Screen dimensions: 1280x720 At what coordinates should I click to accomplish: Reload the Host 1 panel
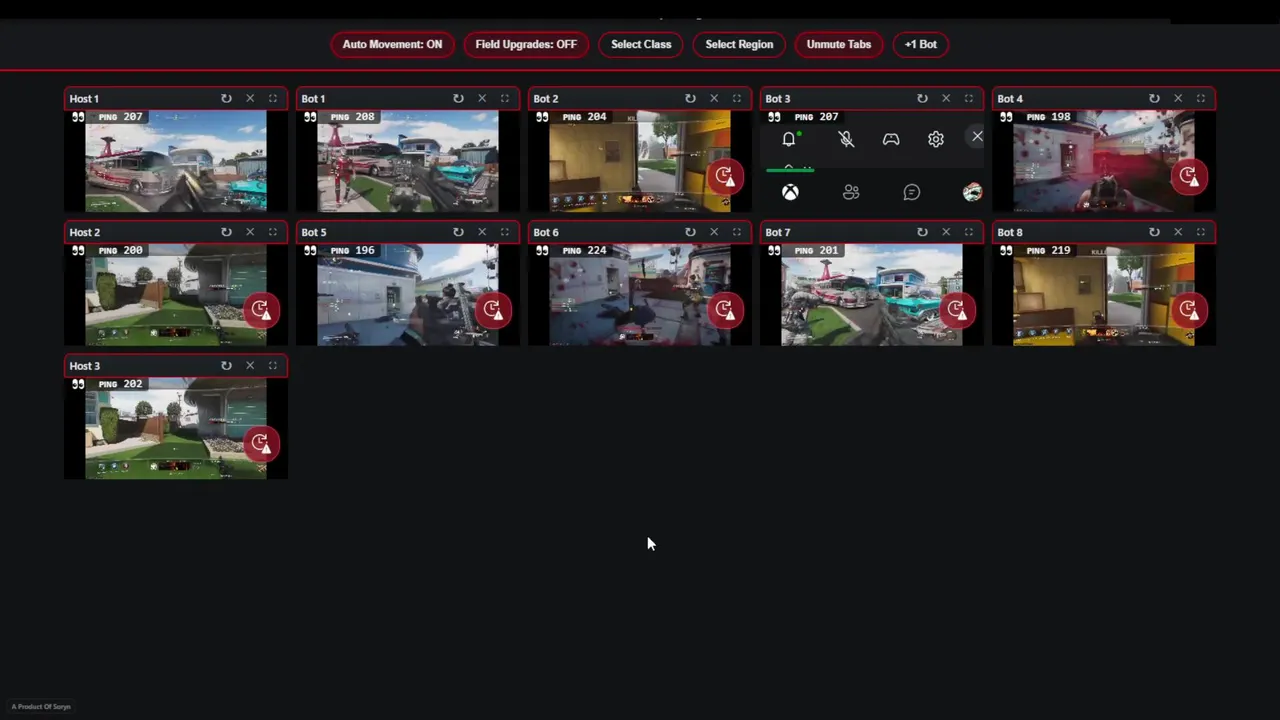pos(226,98)
